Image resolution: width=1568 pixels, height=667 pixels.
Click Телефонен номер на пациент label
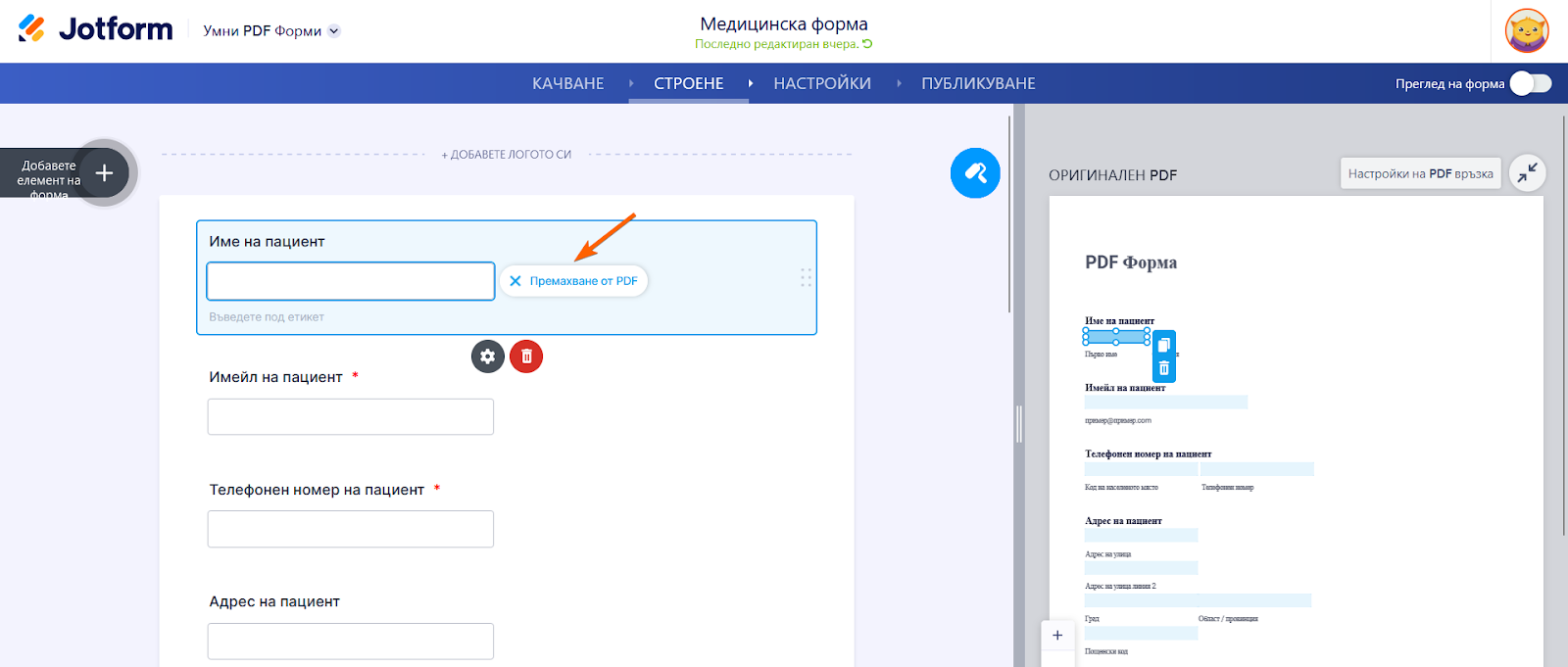(x=317, y=490)
